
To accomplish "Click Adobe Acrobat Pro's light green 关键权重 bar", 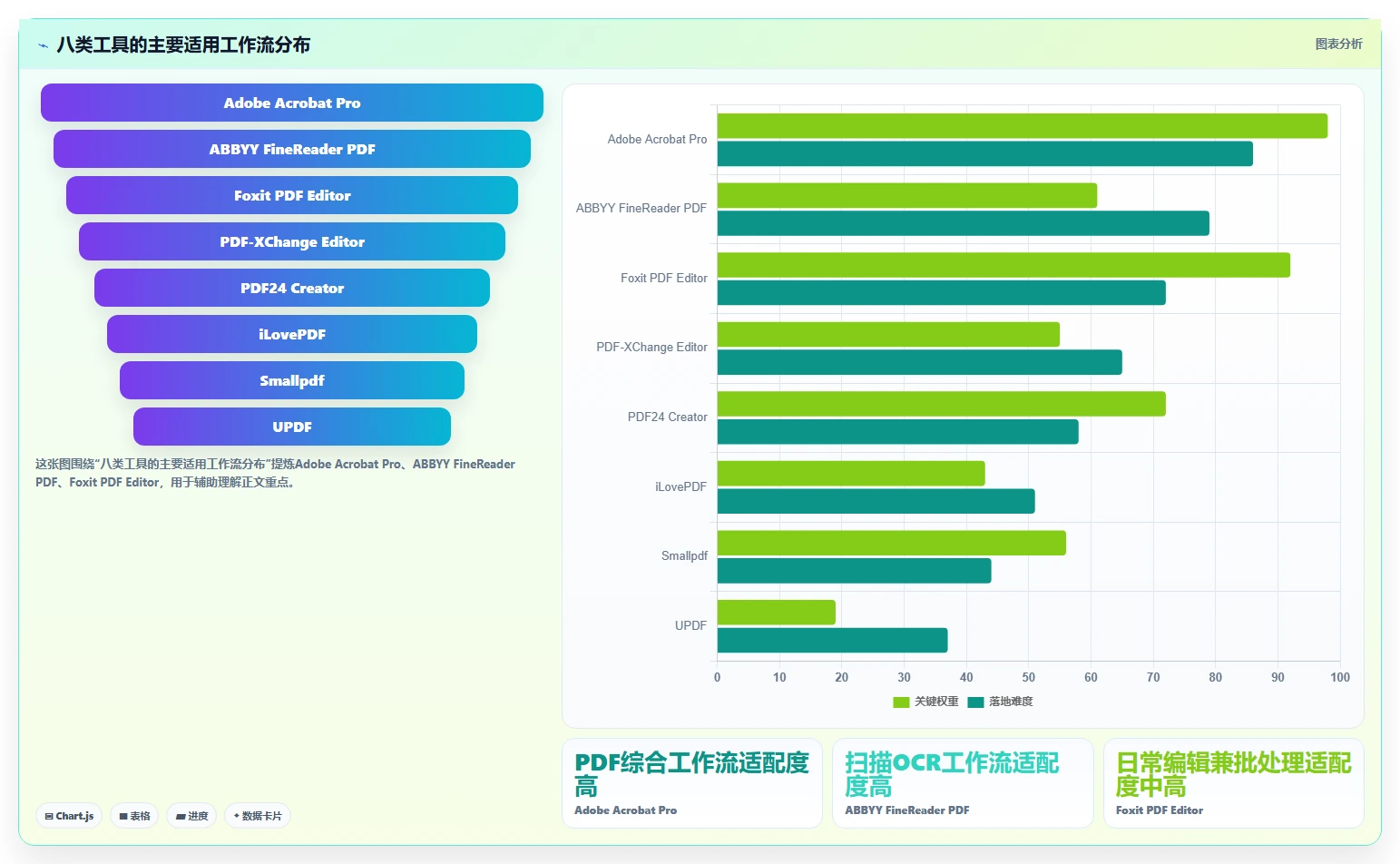I will [1023, 126].
